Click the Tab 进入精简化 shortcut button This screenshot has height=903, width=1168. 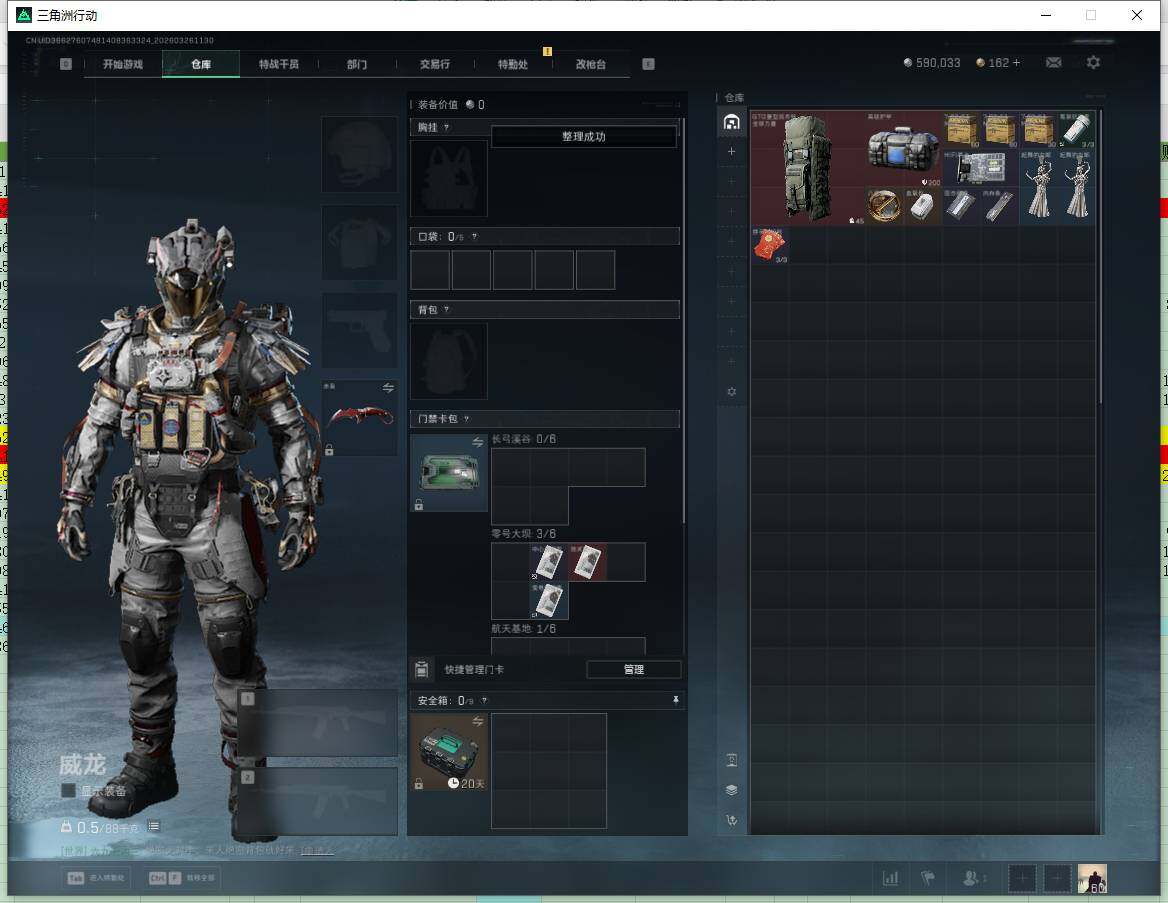98,878
